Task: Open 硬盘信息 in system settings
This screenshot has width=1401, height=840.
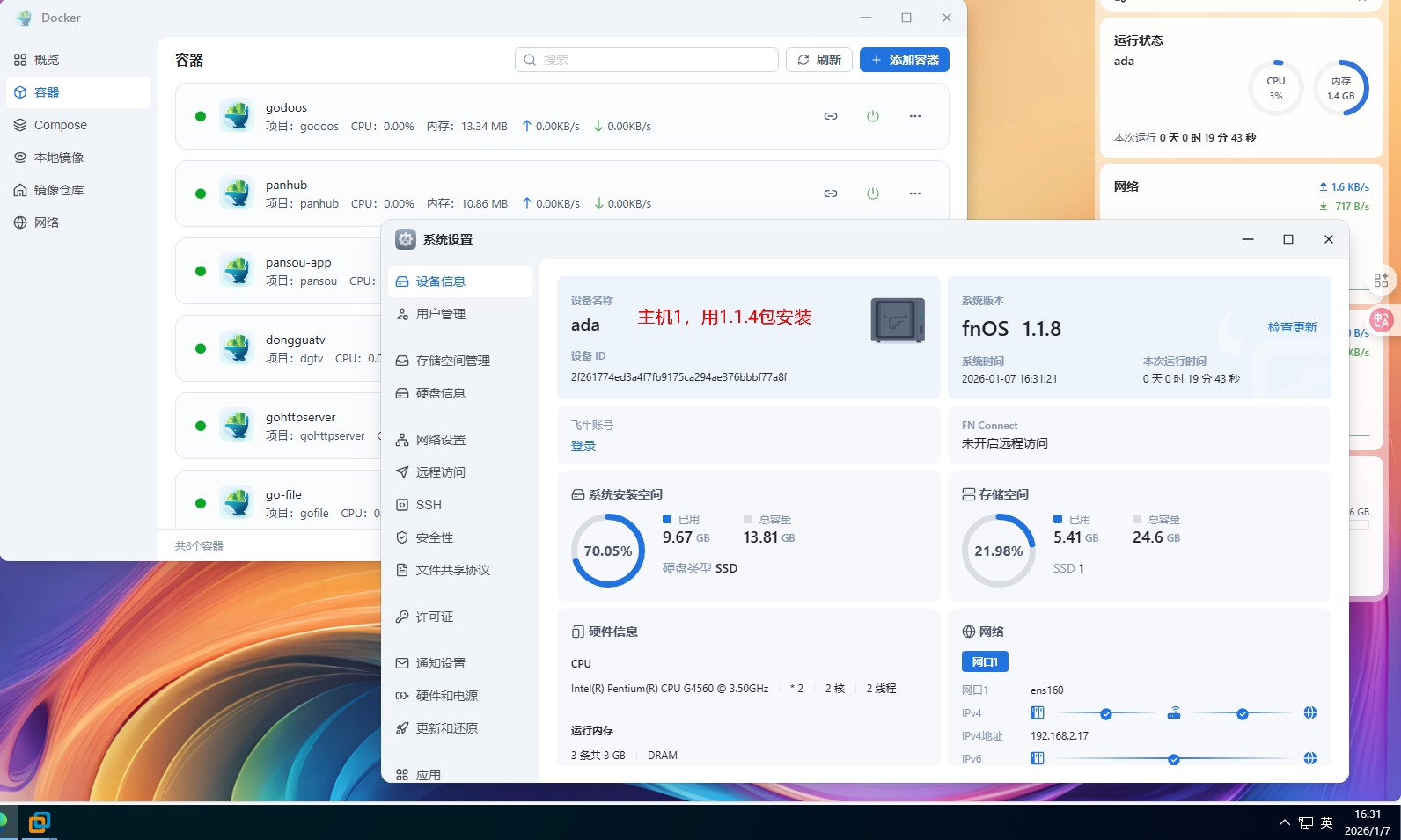Action: click(460, 393)
